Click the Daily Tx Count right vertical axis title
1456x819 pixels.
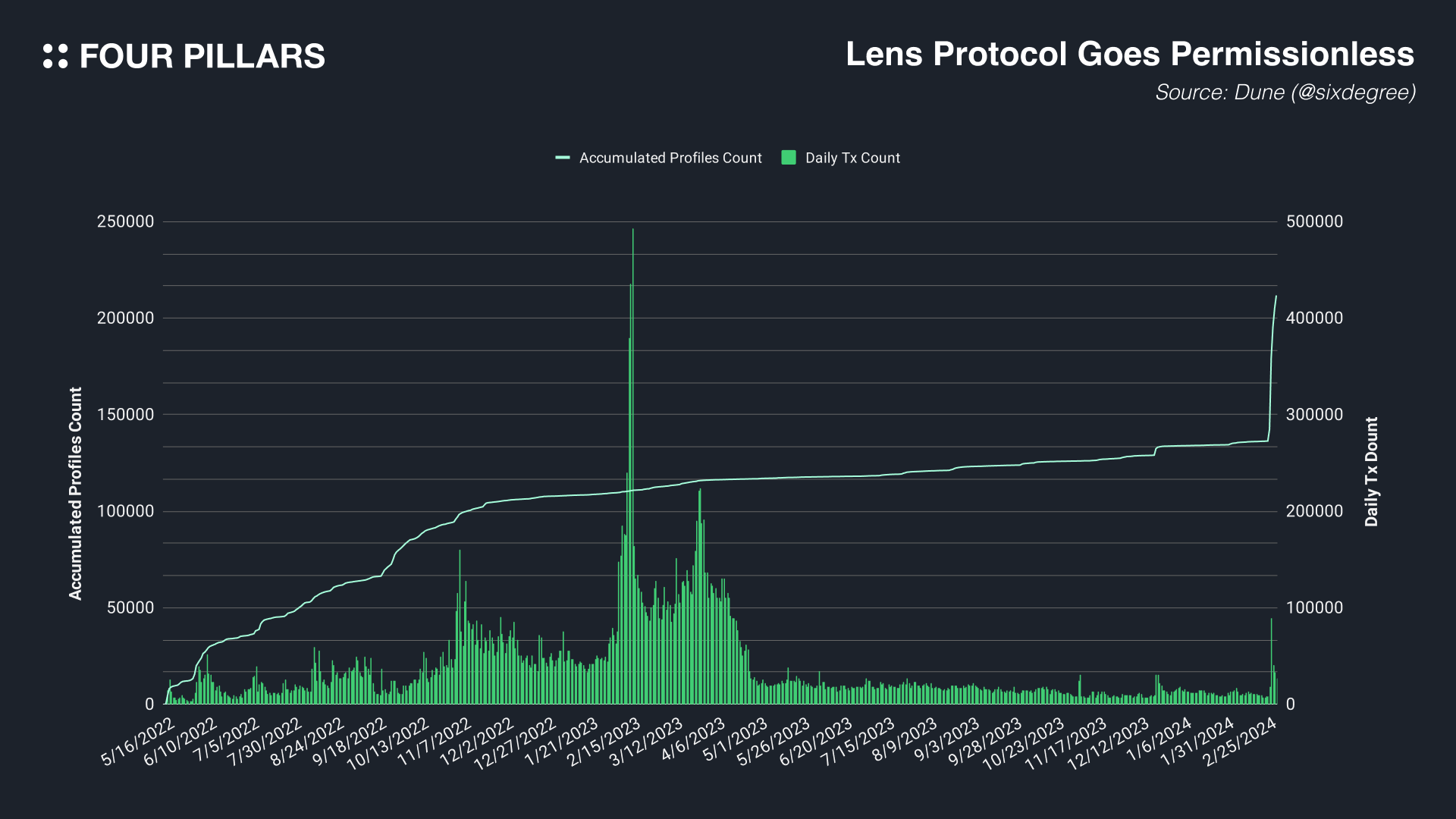coord(1371,472)
